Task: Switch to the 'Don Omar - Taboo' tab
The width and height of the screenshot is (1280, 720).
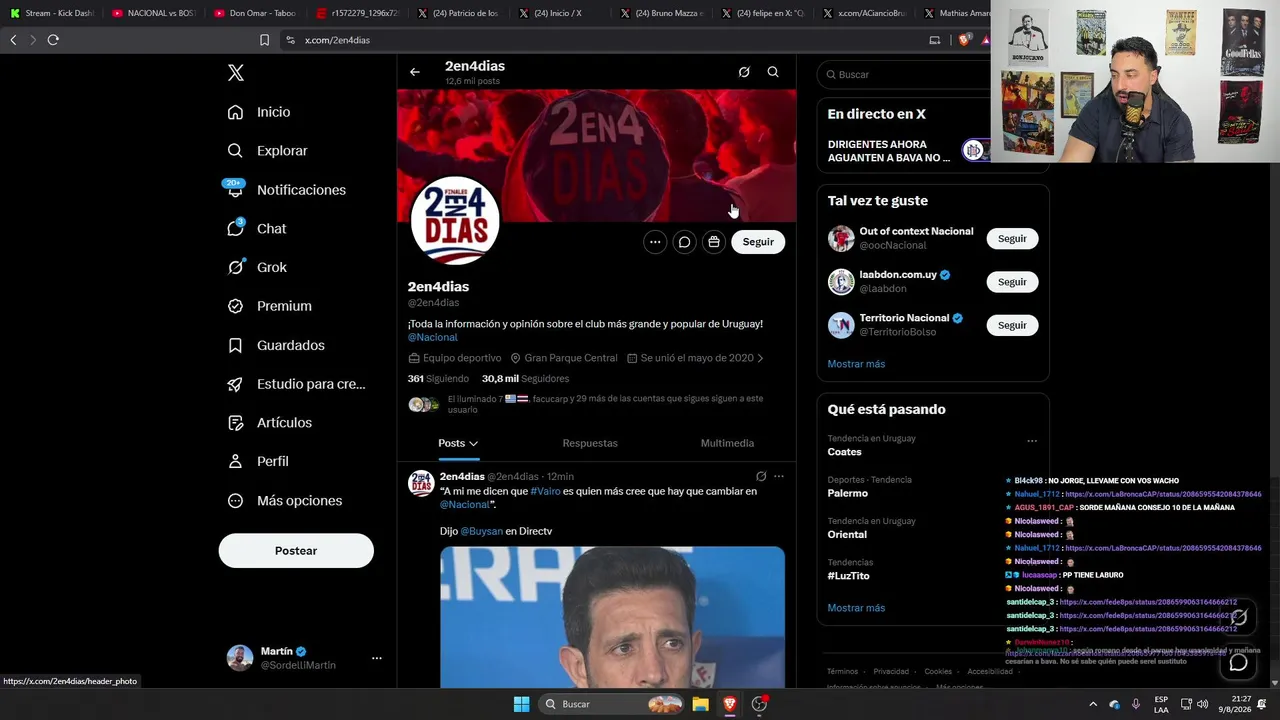Action: pos(255,13)
